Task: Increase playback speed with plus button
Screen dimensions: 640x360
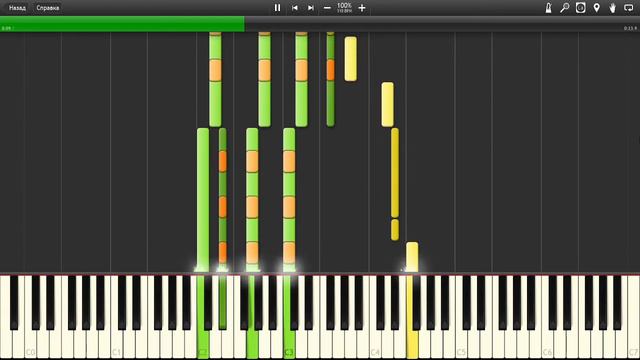Action: tap(362, 8)
